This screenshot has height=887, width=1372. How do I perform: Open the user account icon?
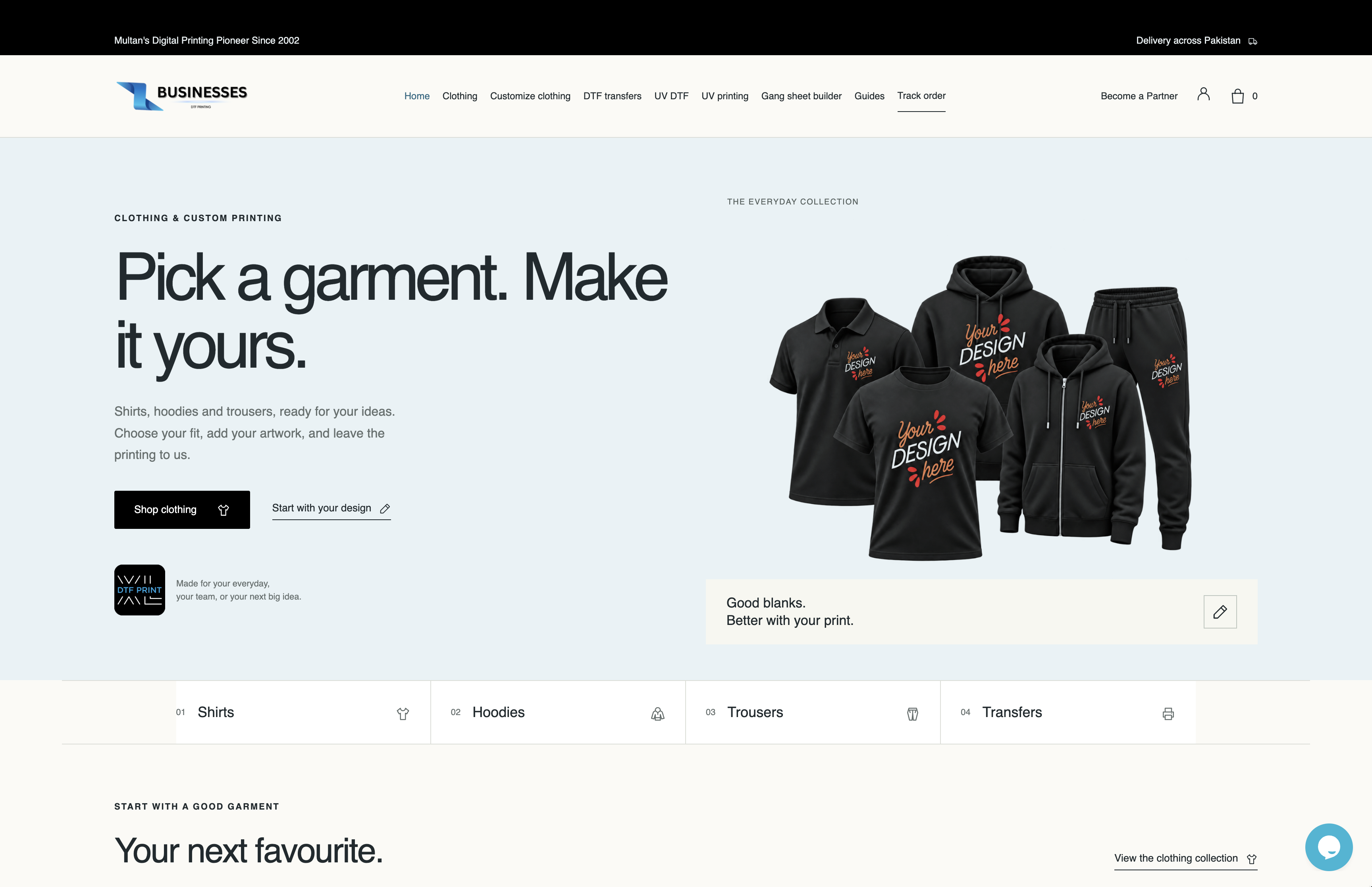tap(1203, 94)
